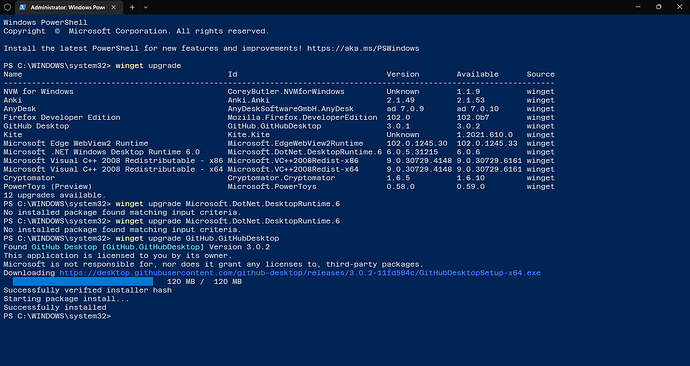This screenshot has height=366, width=690.
Task: Click available version 'ad 7.0.10'
Action: point(477,109)
